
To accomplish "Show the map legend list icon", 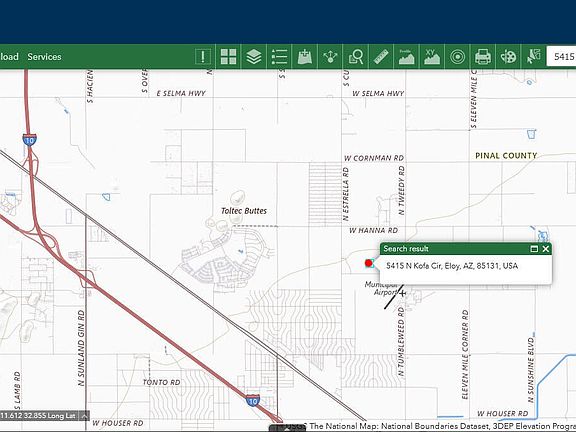I will tap(279, 57).
